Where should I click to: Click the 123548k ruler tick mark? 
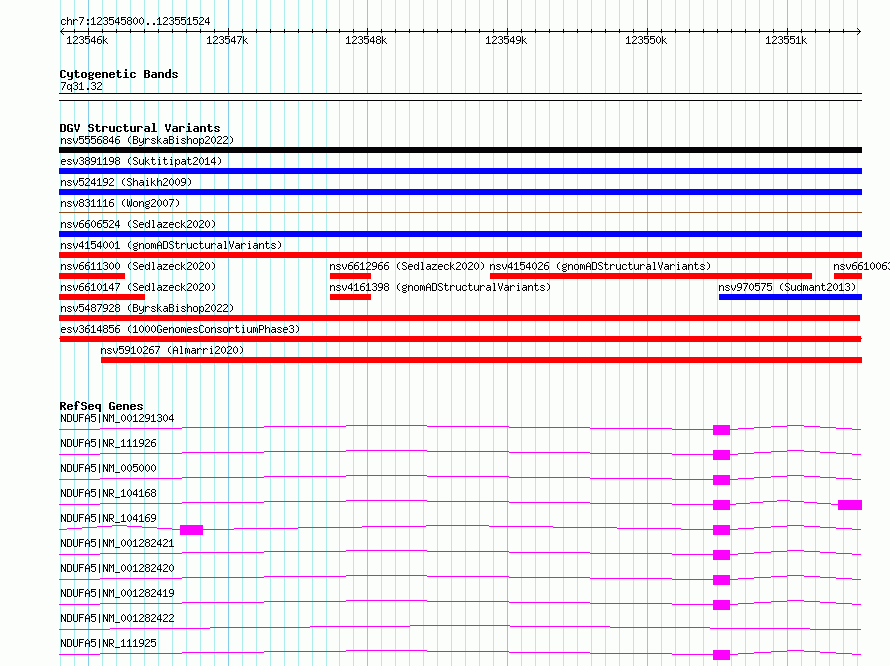click(367, 32)
